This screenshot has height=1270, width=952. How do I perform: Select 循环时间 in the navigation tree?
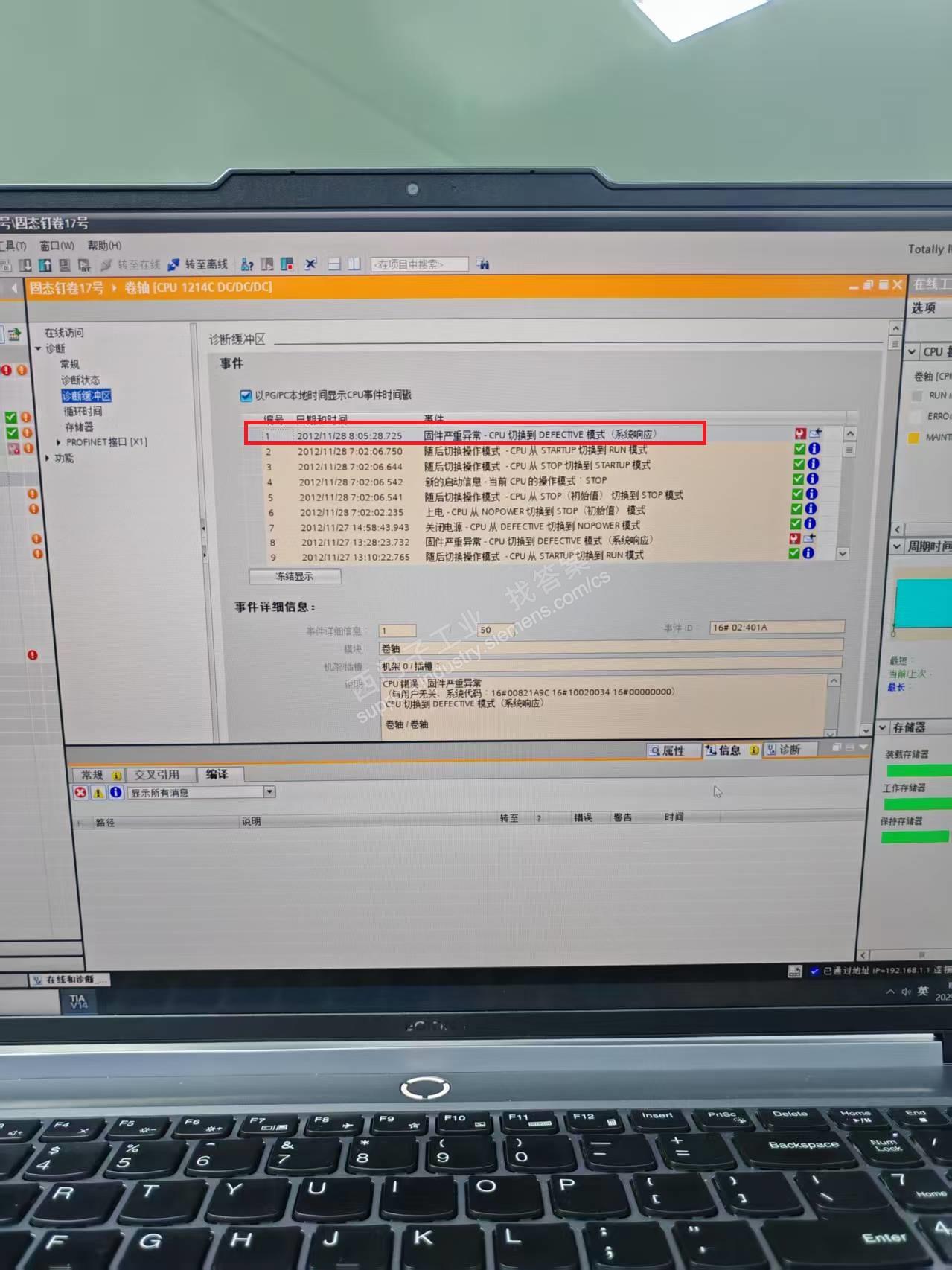tap(83, 412)
